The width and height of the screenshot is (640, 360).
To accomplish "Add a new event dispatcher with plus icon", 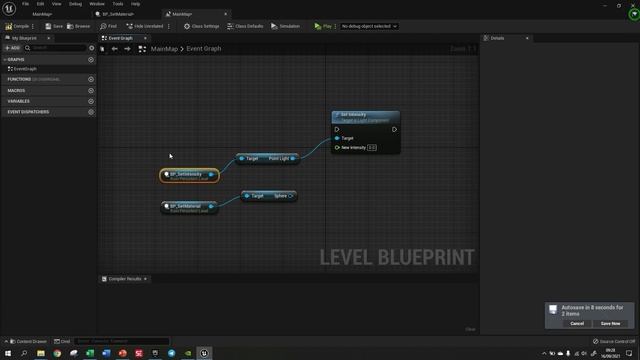I will 91,112.
